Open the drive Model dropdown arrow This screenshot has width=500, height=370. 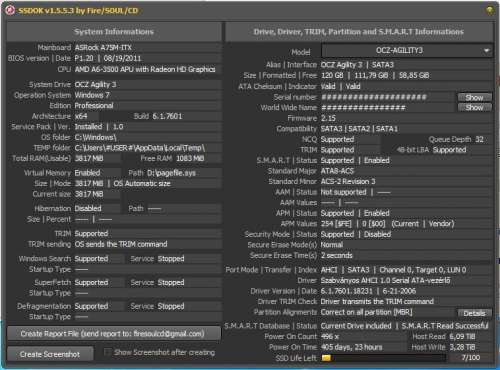point(486,51)
